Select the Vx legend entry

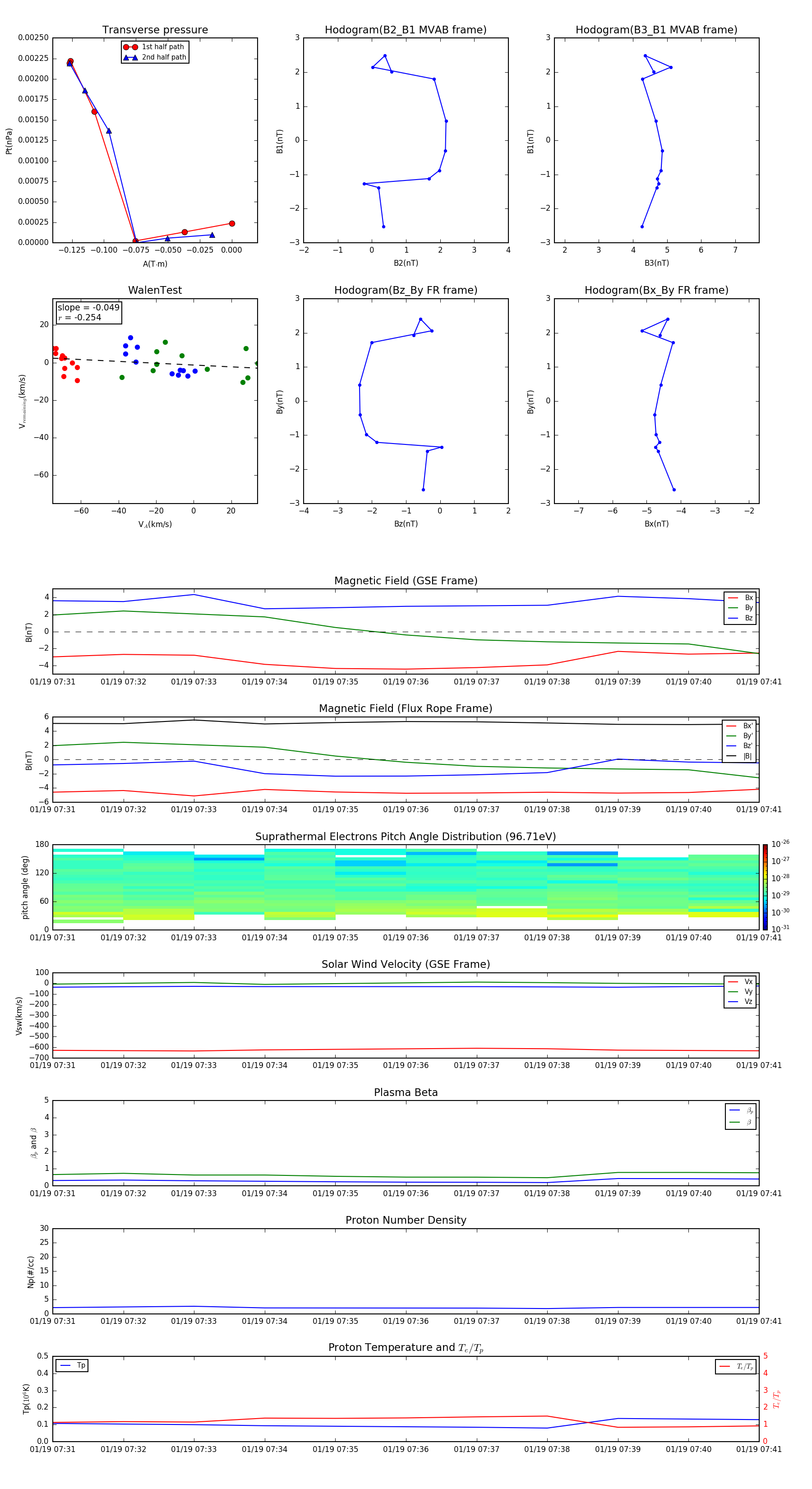[x=740, y=982]
